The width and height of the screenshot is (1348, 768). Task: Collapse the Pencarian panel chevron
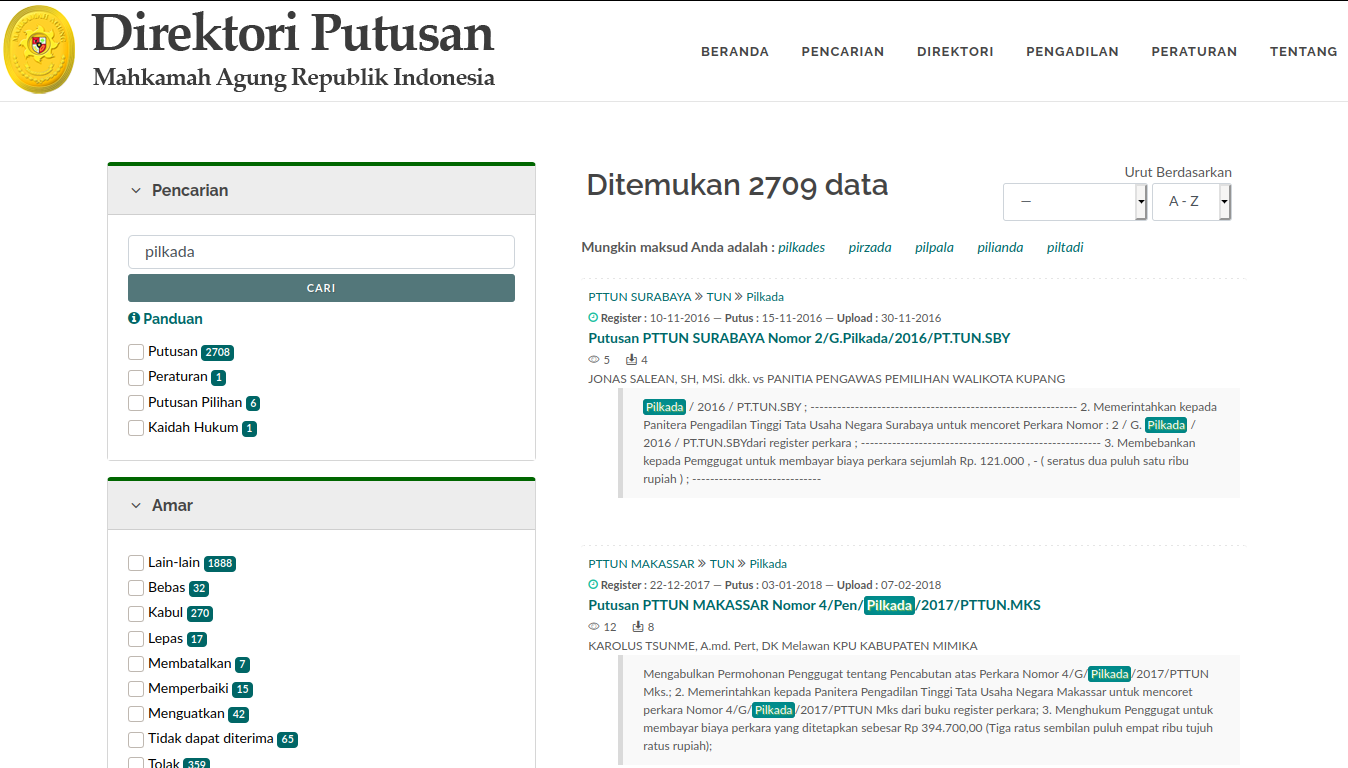(136, 190)
